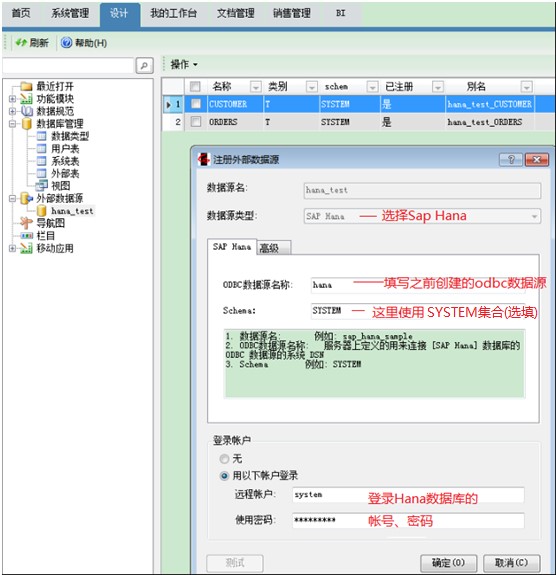The width and height of the screenshot is (556, 575).
Task: Open the 操作 dropdown menu
Action: coord(184,65)
